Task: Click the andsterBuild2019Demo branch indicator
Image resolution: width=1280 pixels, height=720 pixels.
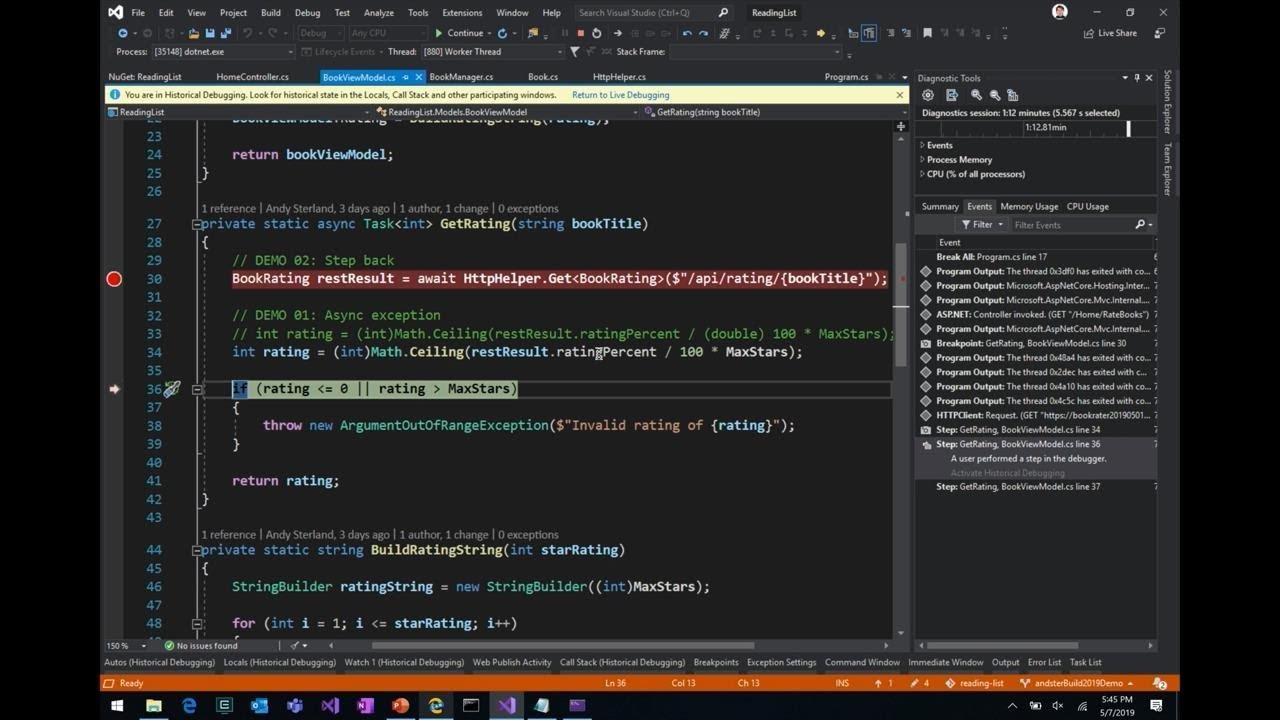Action: click(x=1078, y=683)
